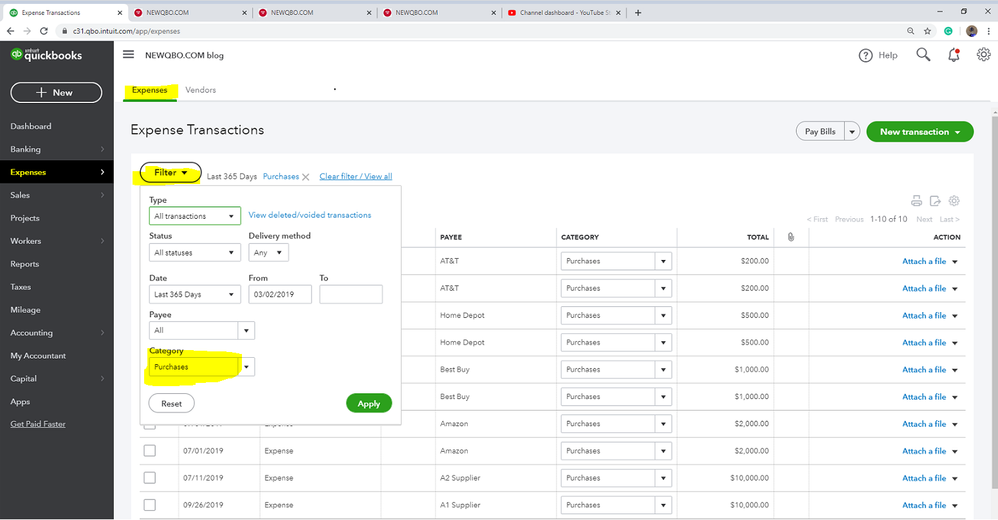This screenshot has width=998, height=520.
Task: Open browser zoom magnifier icon
Action: coord(911,31)
